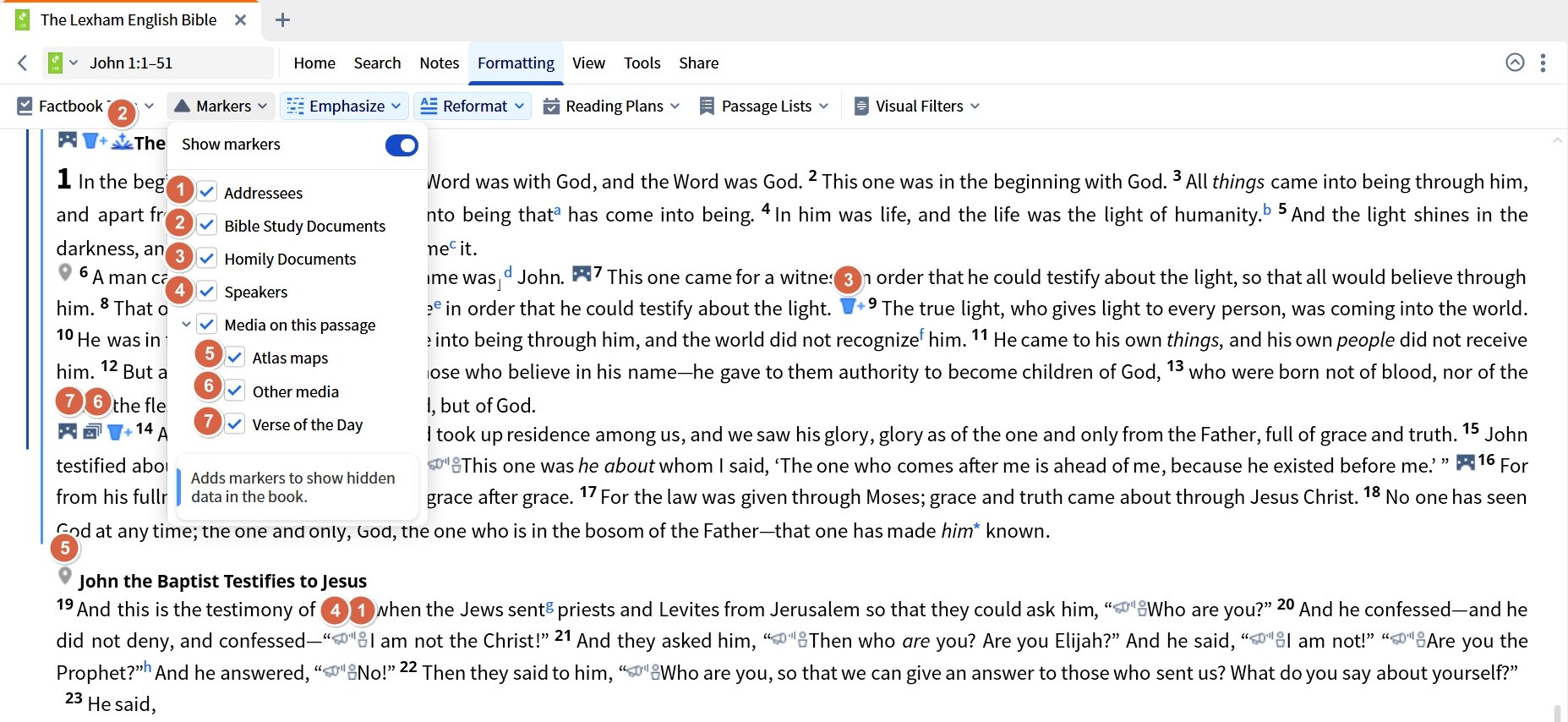Click speaker marker before 'I am not!'

1268,640
